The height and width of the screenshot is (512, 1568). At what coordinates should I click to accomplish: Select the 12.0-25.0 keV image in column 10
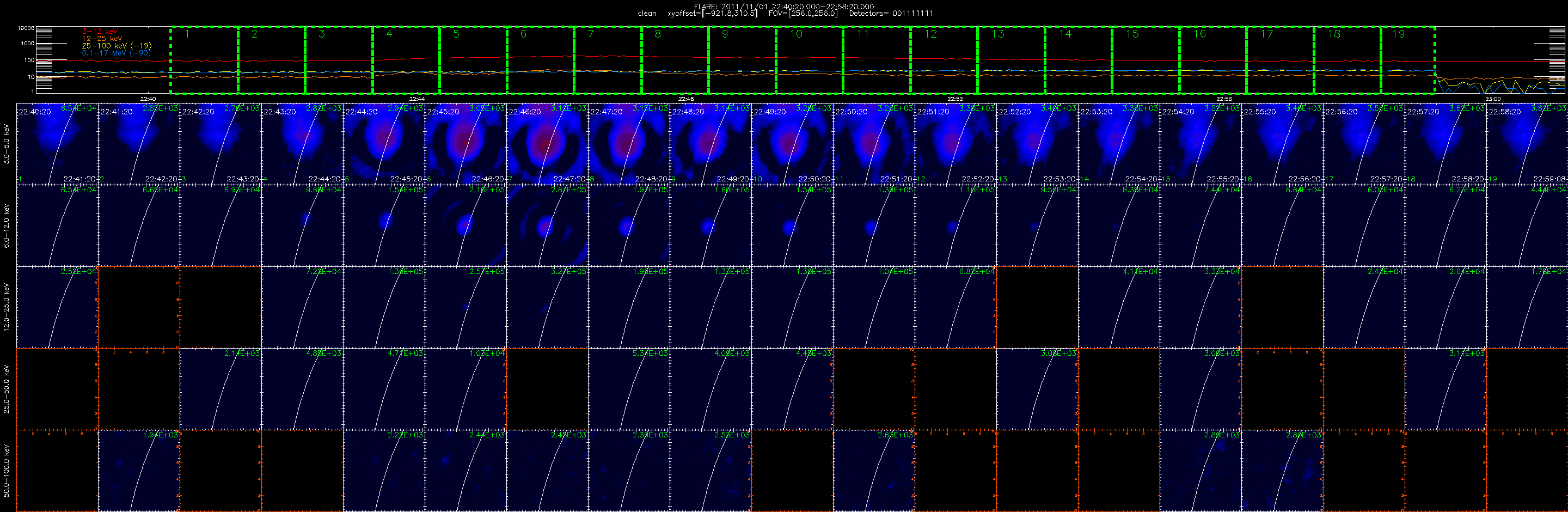pos(793,307)
